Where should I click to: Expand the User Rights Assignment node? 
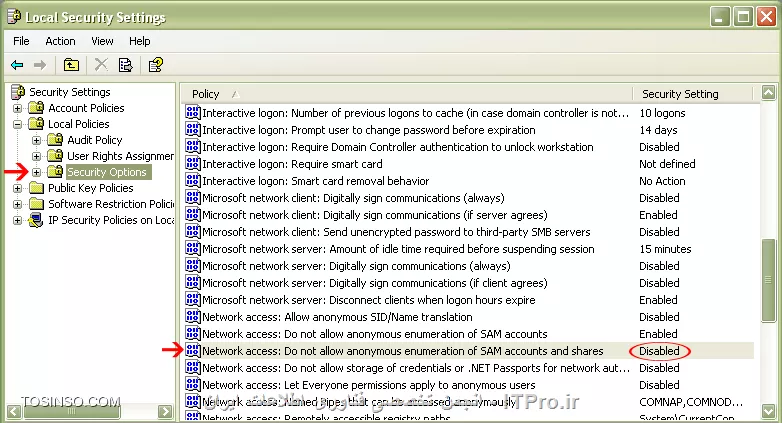click(x=36, y=156)
